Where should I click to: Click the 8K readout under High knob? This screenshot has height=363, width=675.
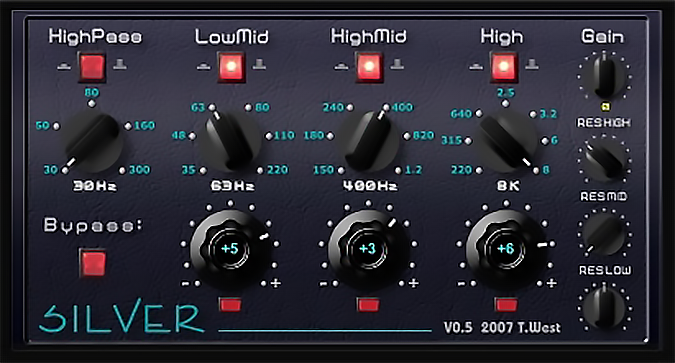tap(508, 186)
